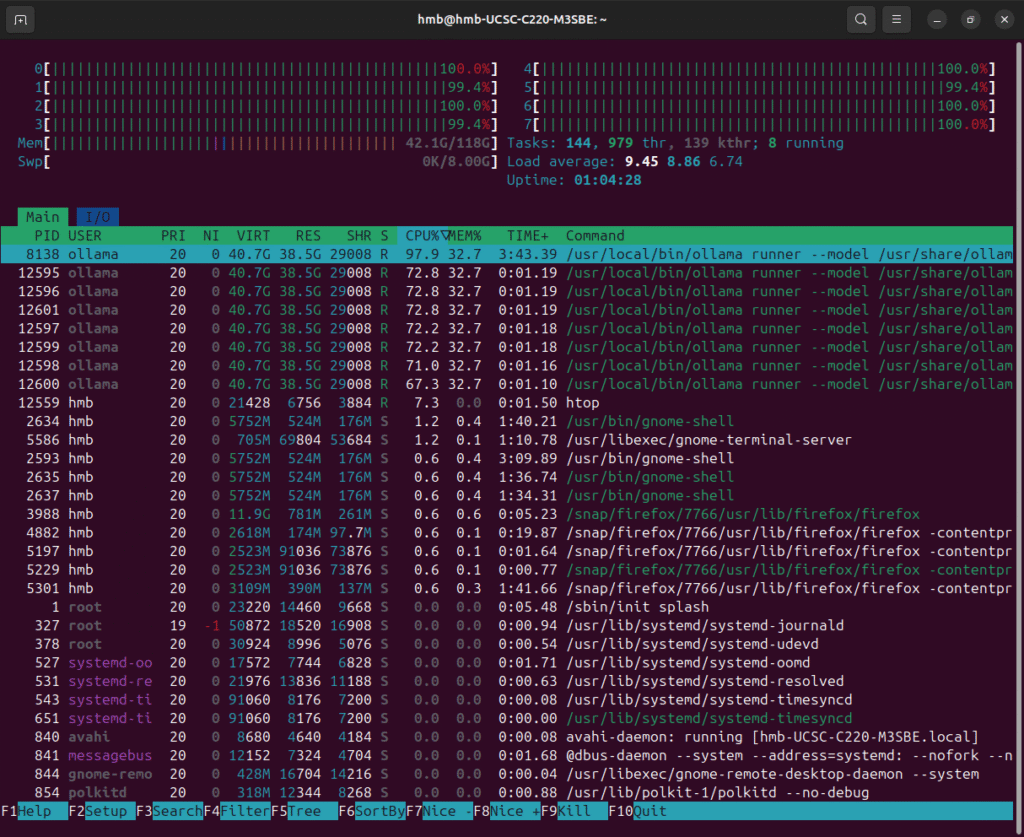Sort by the CPU% column header
The width and height of the screenshot is (1024, 837).
click(426, 236)
